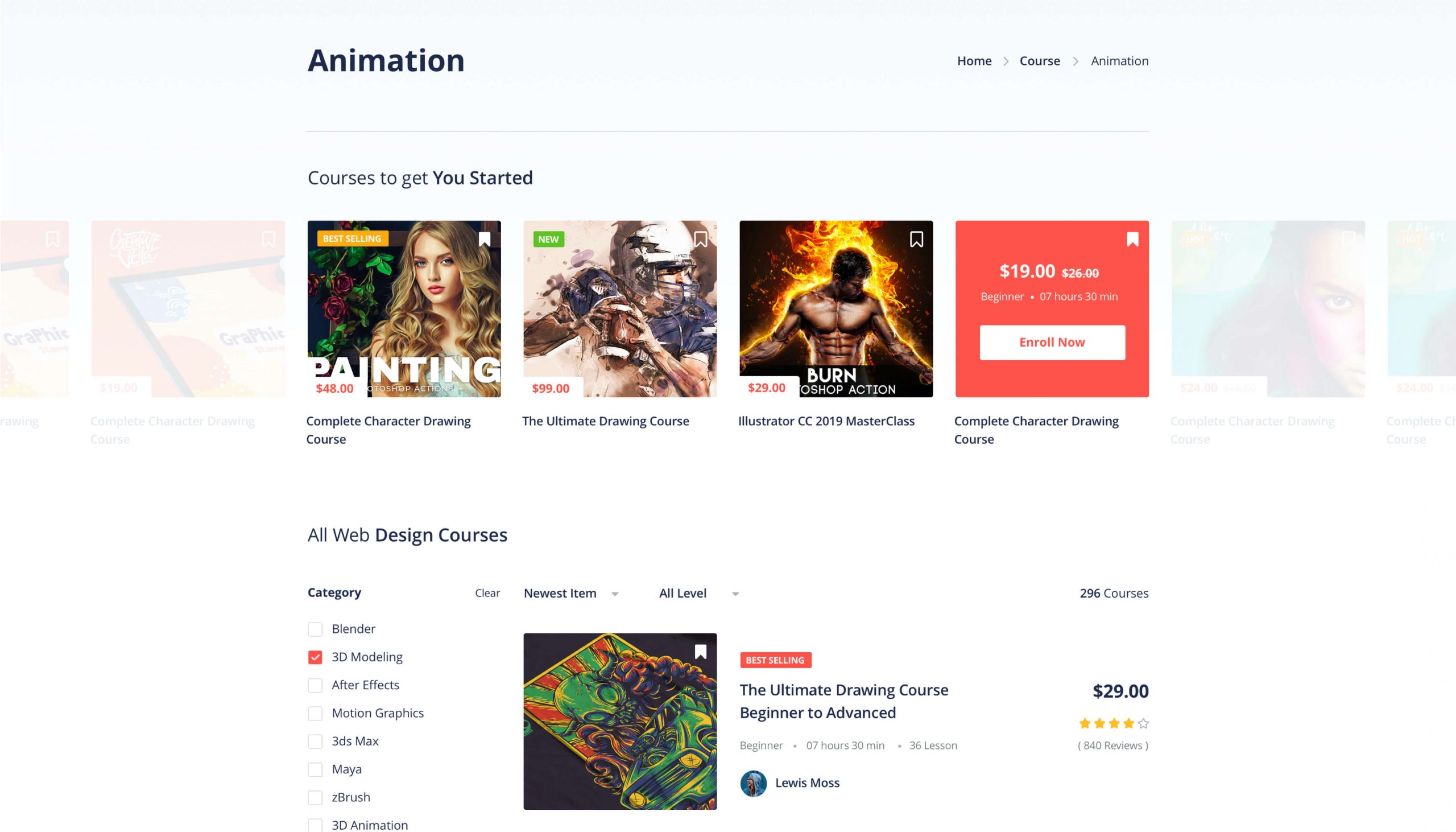Open the All Level dropdown
Screen dimensions: 1456x832
699,593
